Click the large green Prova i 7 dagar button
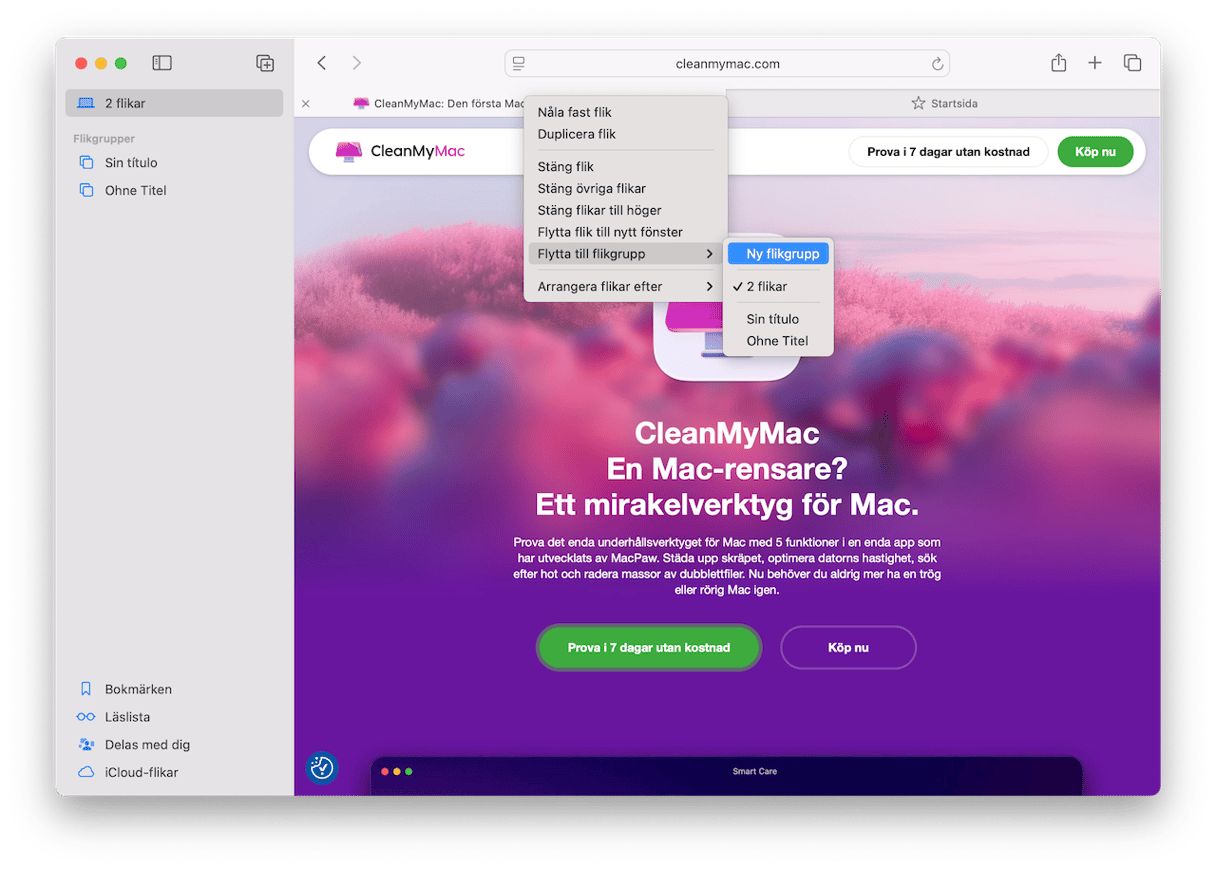This screenshot has width=1216, height=869. coord(649,647)
